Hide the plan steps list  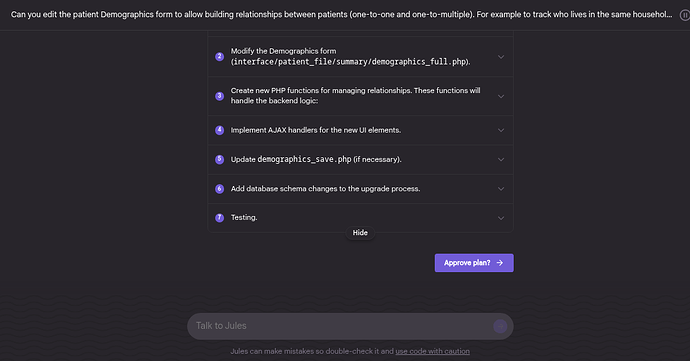[x=360, y=233]
